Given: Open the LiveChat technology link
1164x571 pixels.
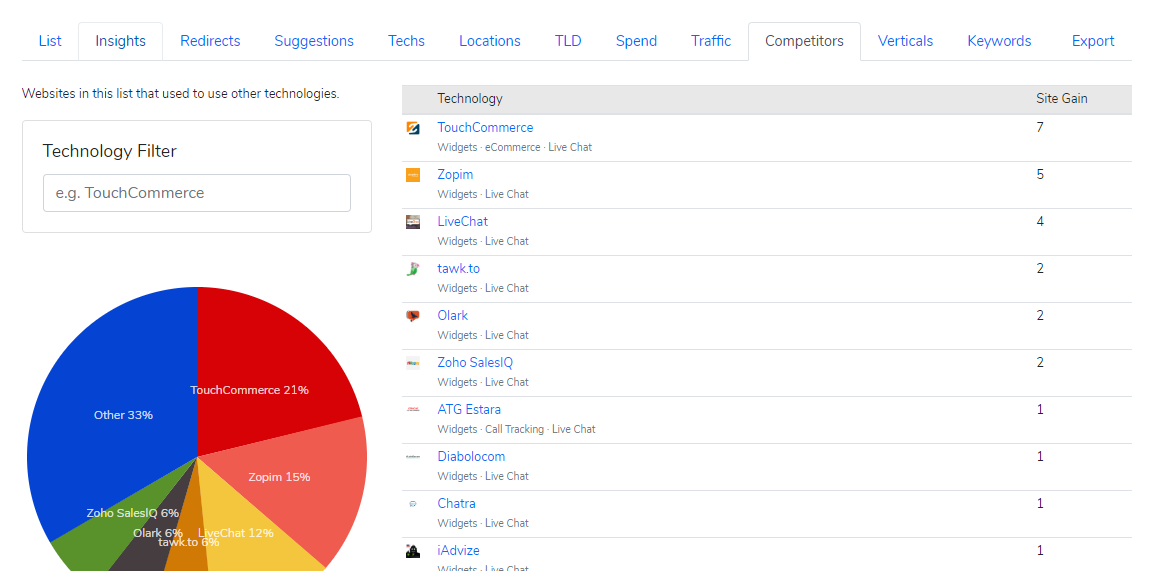Looking at the screenshot, I should (462, 221).
